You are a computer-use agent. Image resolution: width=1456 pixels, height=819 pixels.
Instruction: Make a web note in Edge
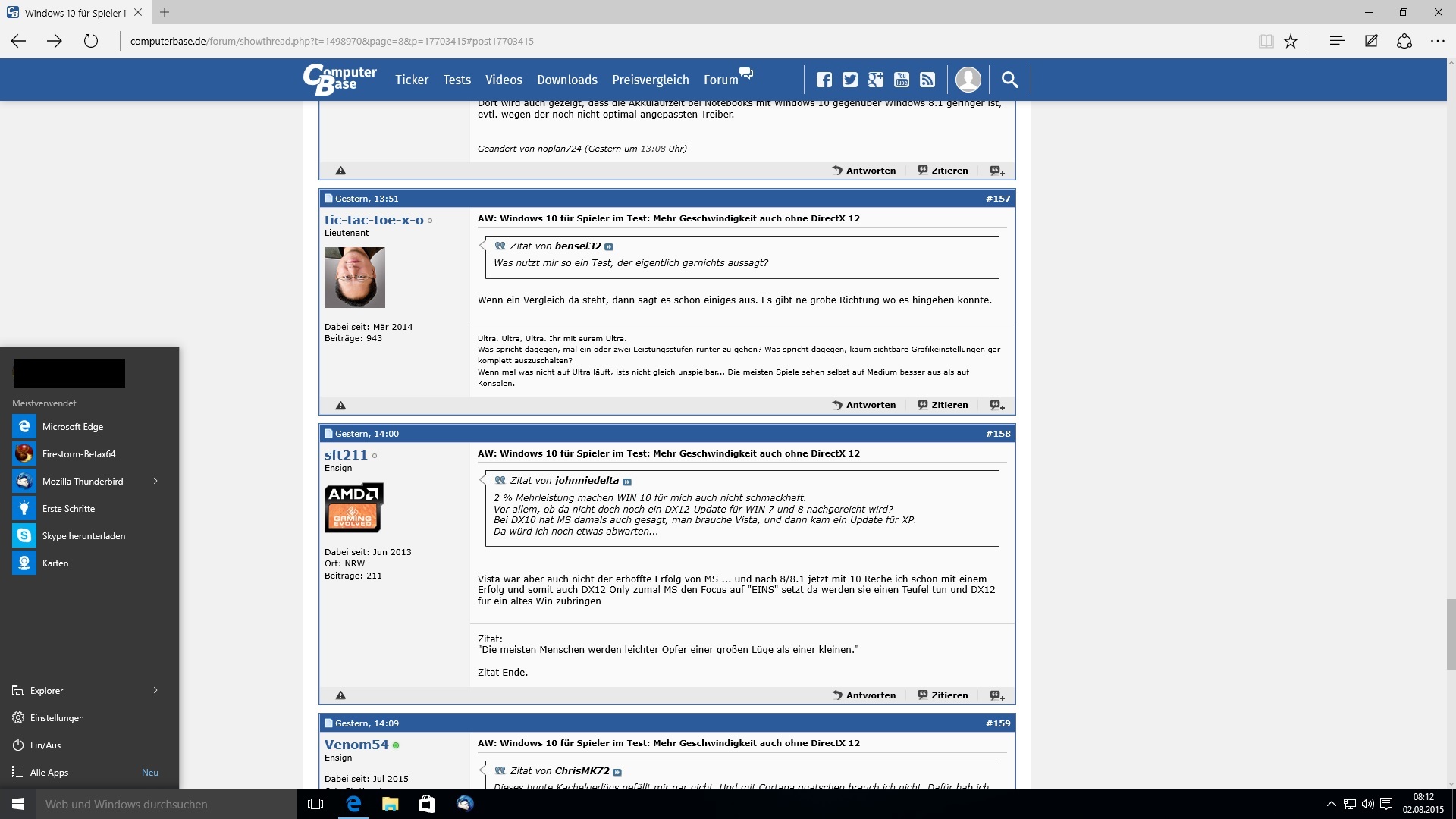1371,42
